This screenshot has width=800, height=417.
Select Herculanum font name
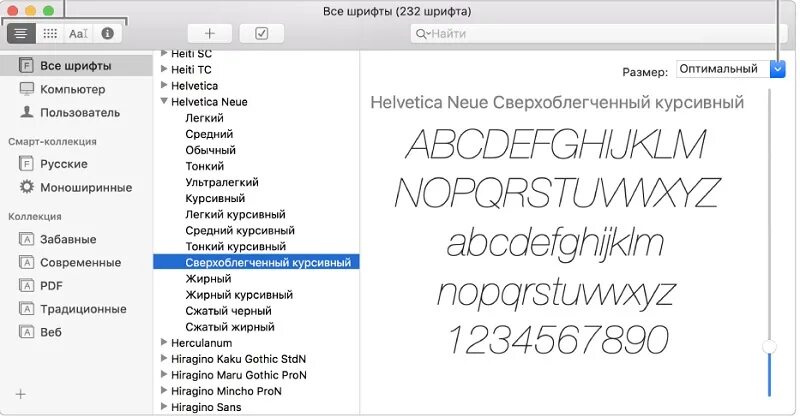[x=202, y=343]
